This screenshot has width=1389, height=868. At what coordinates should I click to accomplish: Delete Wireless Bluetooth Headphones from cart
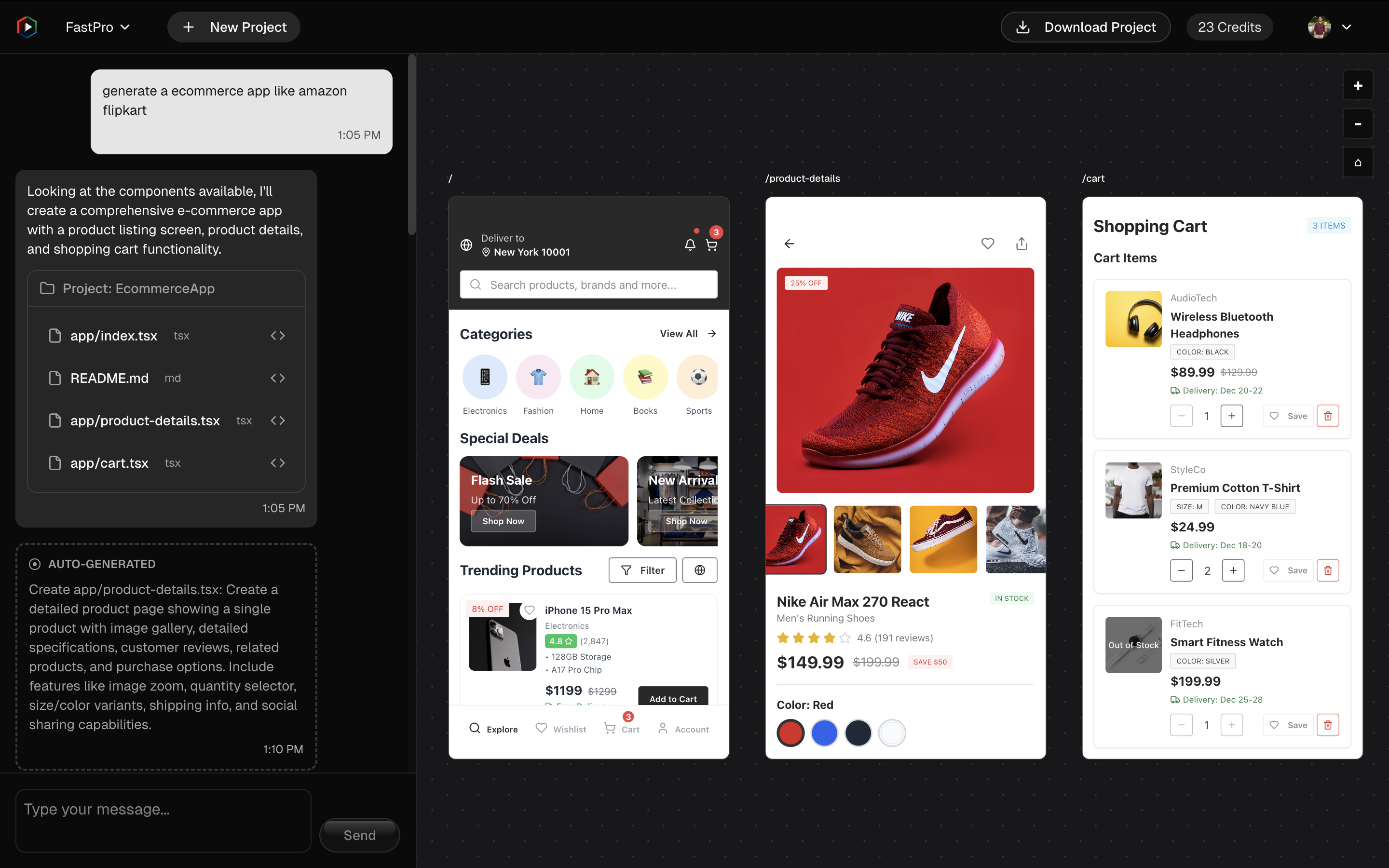point(1328,416)
